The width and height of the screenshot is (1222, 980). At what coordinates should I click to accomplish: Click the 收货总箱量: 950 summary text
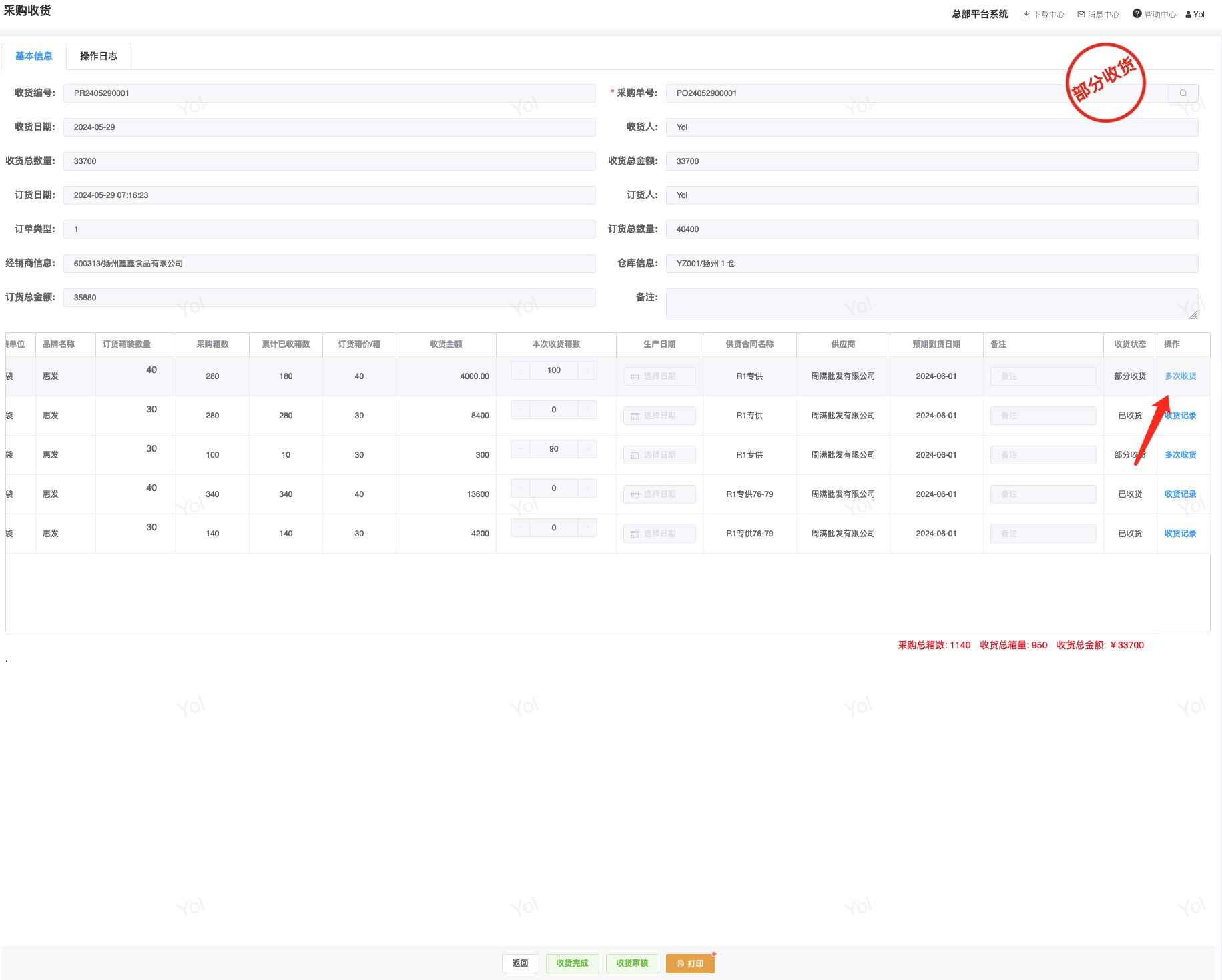tap(1014, 645)
